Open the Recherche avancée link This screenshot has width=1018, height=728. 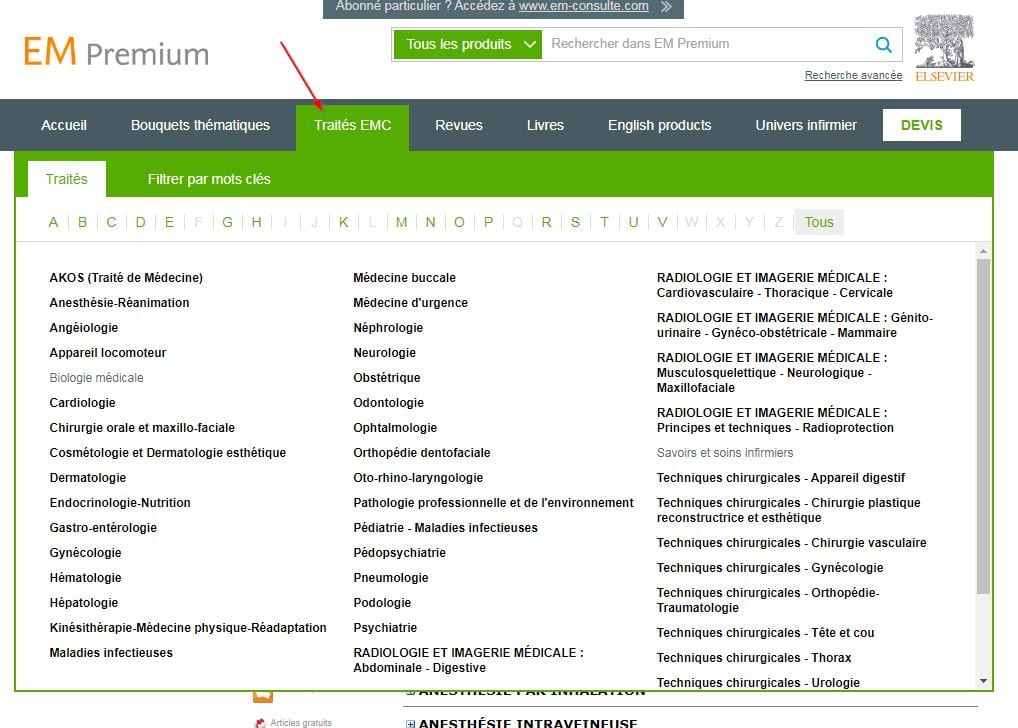point(853,75)
